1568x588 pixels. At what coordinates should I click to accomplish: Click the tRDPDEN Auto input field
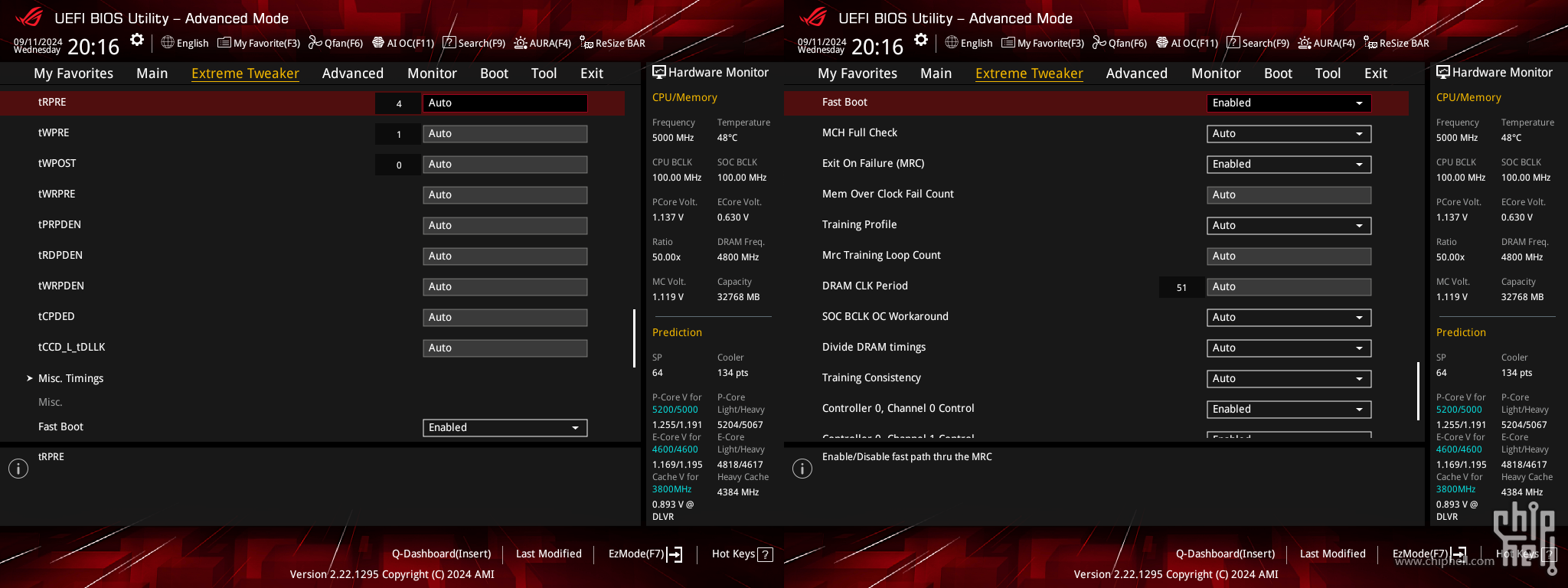click(505, 256)
